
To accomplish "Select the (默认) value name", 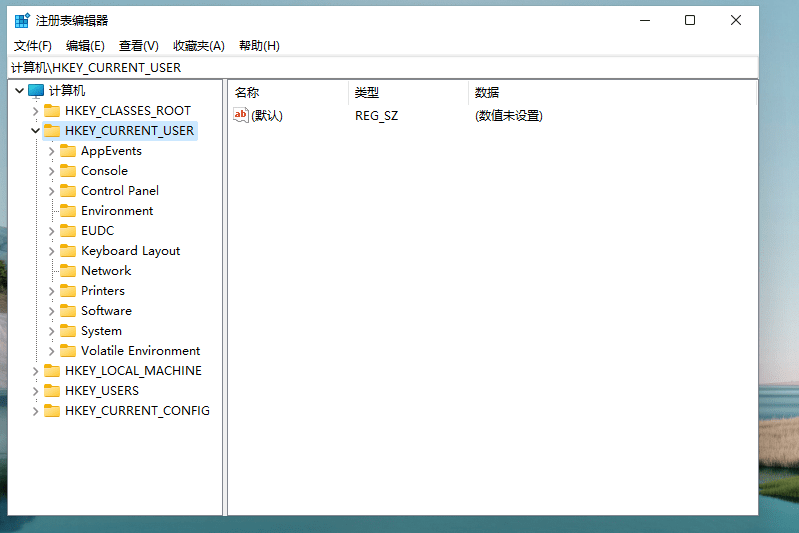I will pos(267,116).
